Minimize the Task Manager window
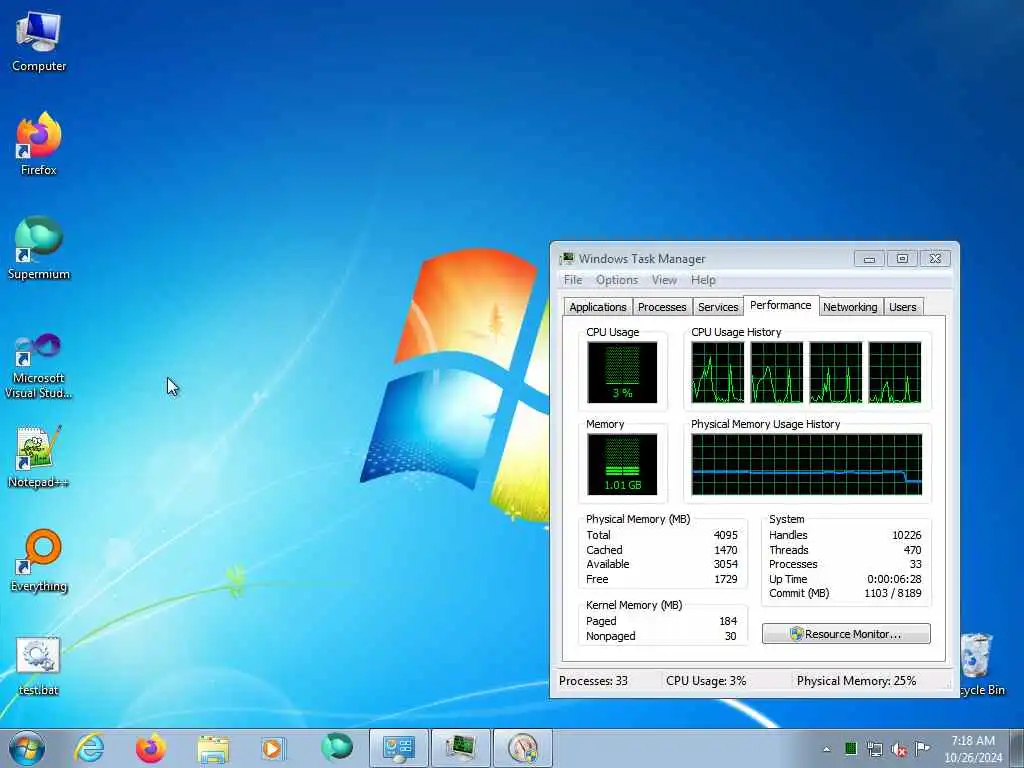This screenshot has width=1024, height=768. pos(869,259)
